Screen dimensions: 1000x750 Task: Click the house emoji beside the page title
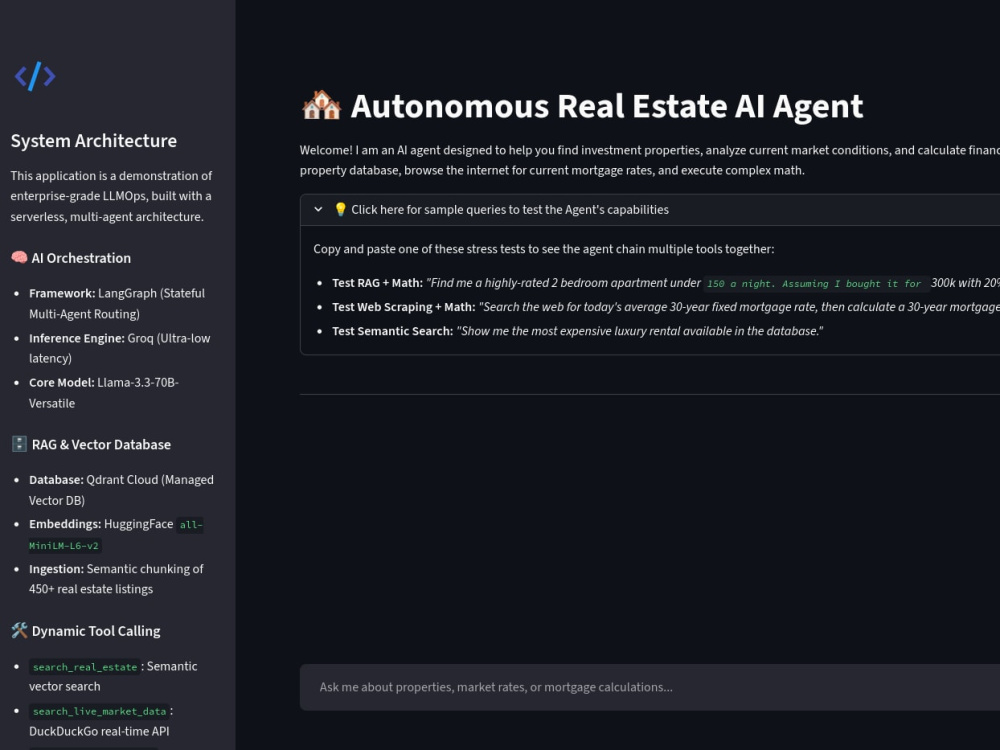[321, 105]
